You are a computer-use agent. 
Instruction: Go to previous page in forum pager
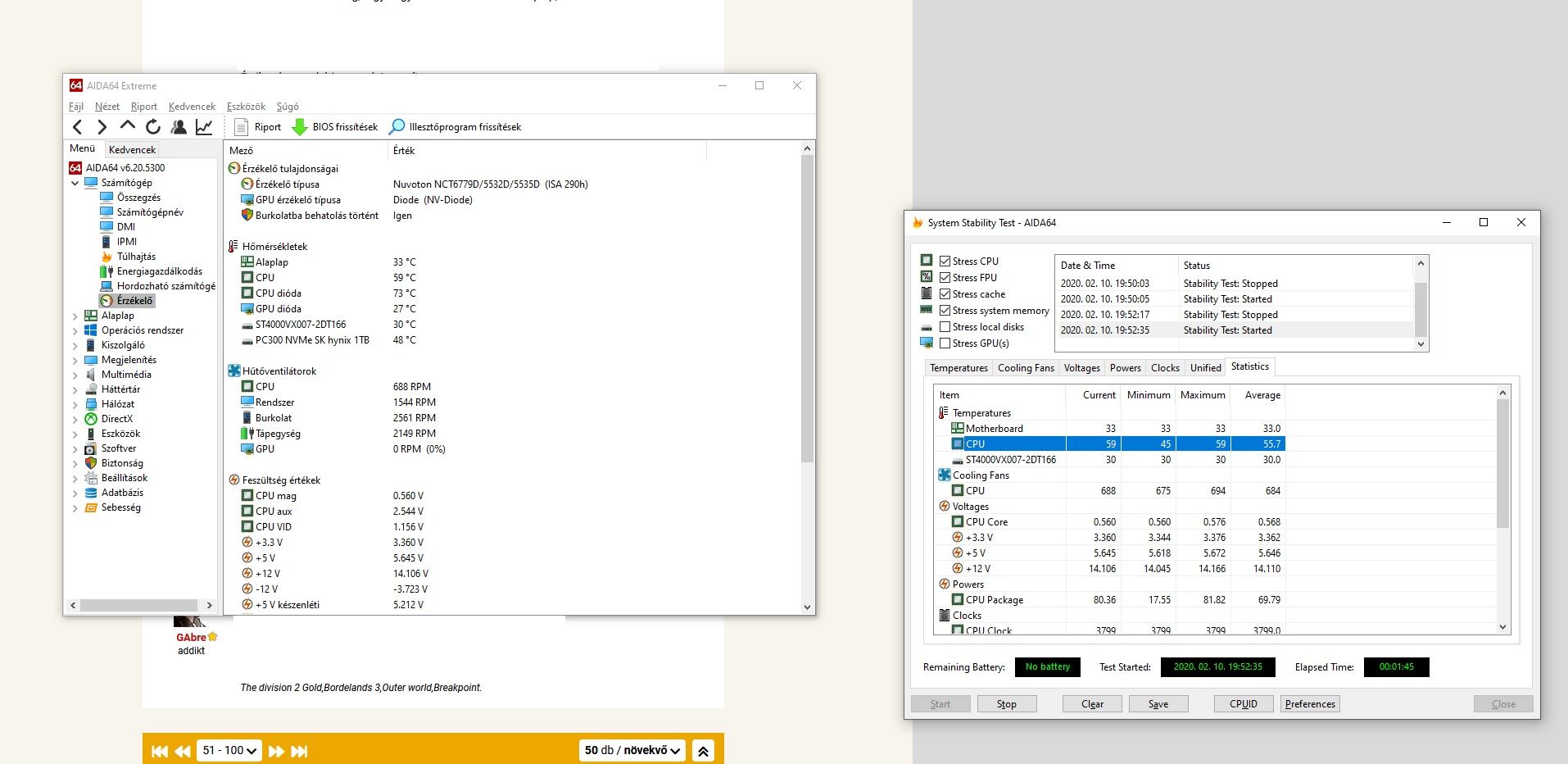coord(183,751)
